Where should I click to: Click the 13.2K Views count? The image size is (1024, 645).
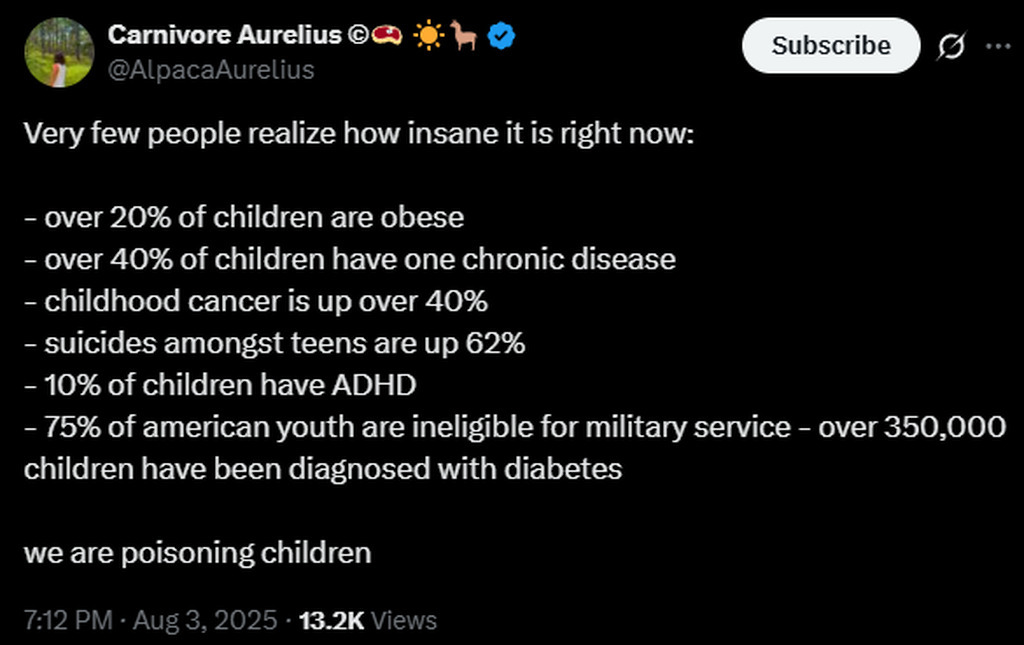pos(368,620)
